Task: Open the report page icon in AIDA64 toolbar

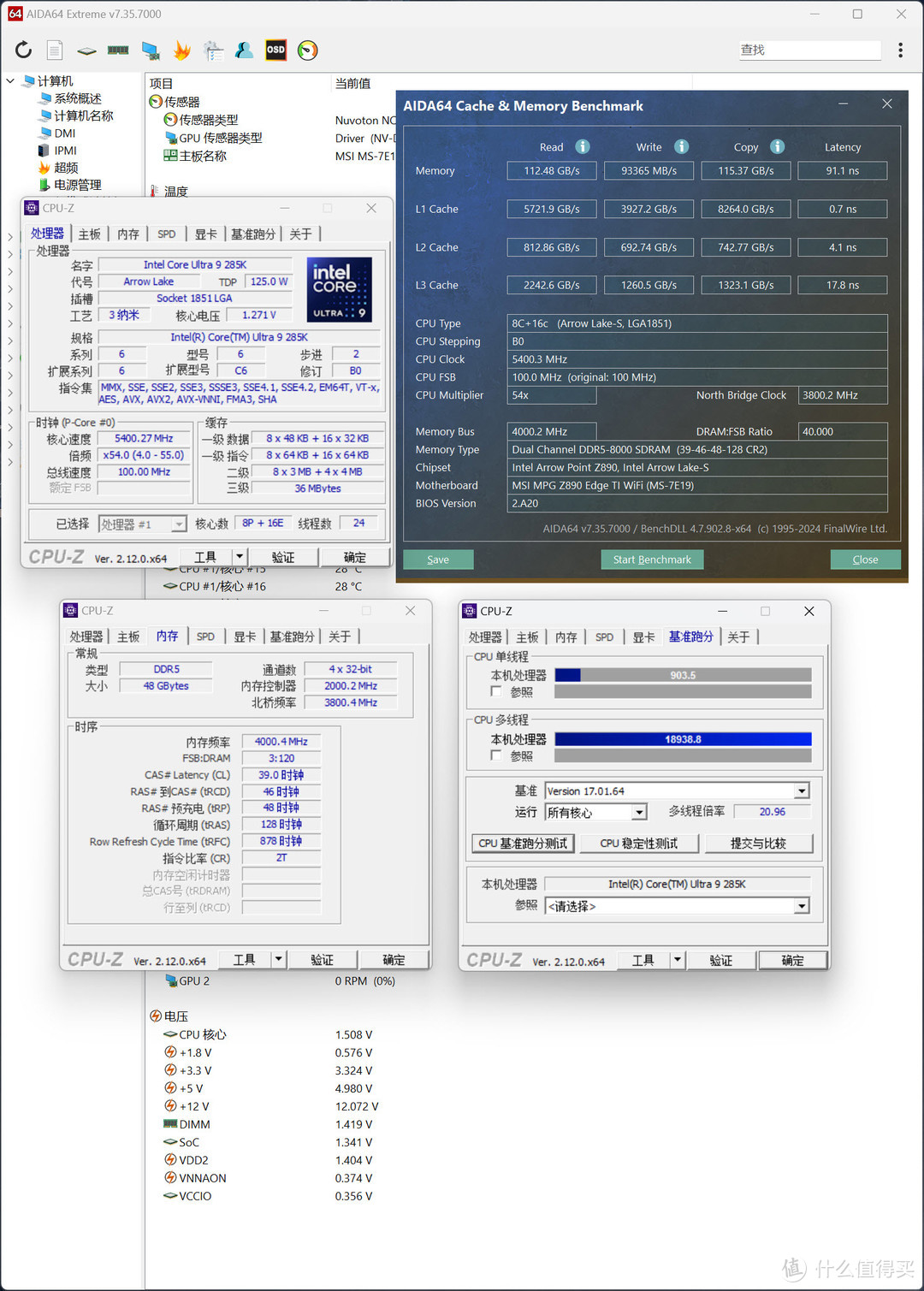Action: 55,50
